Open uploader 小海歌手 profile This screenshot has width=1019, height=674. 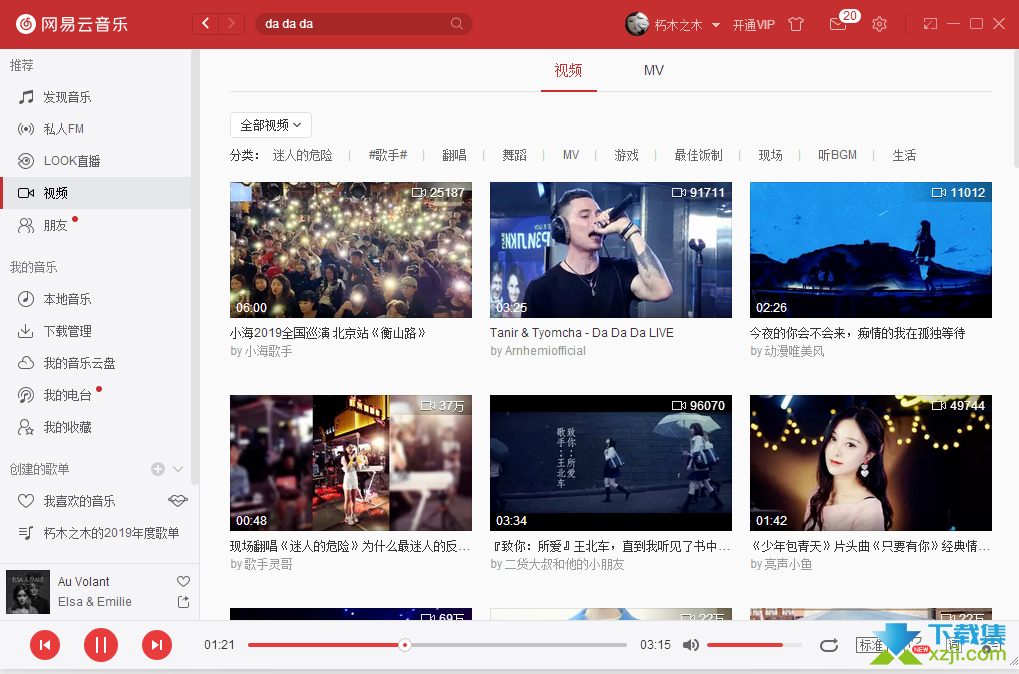click(x=268, y=351)
